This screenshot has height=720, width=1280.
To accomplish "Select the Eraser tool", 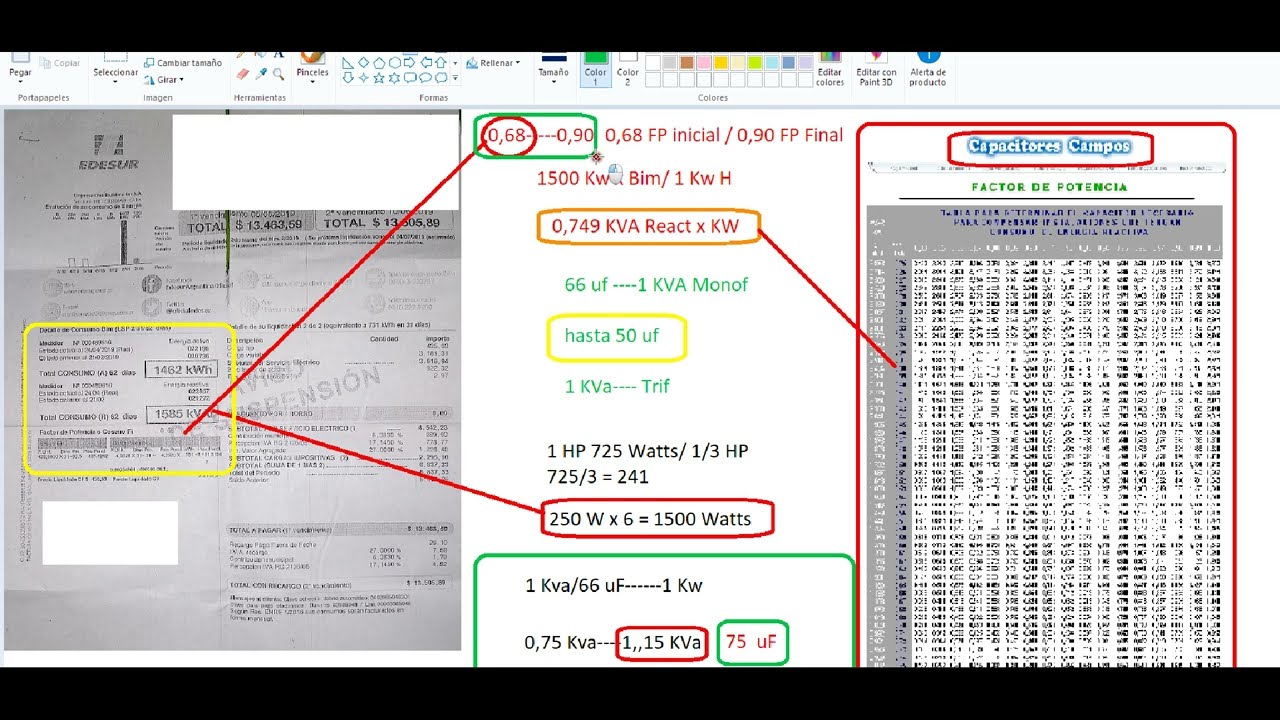I will click(x=243, y=74).
